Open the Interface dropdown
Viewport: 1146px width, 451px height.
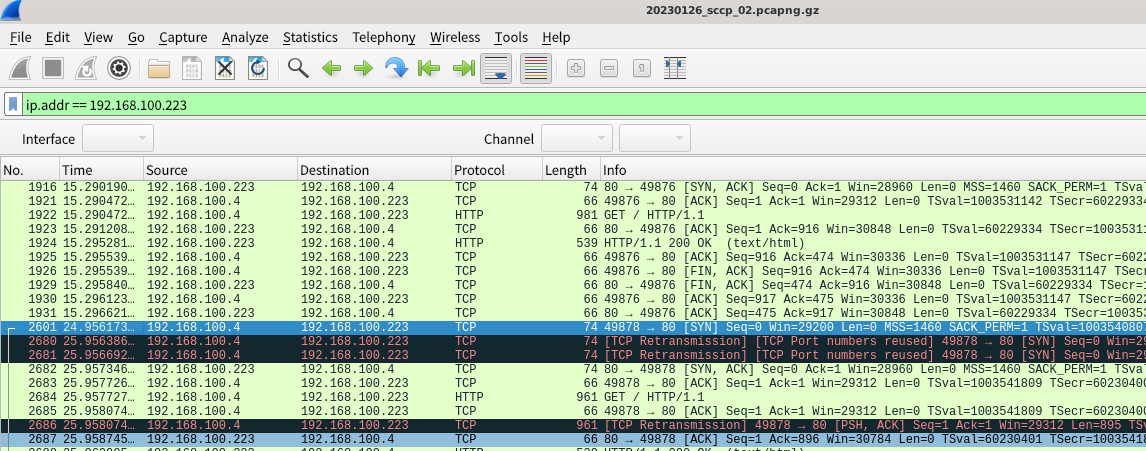[117, 138]
